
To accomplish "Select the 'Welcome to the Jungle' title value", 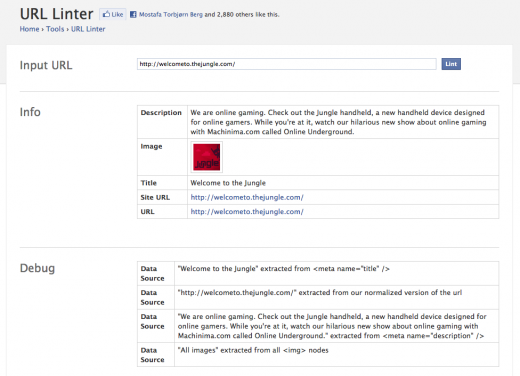I will (228, 183).
